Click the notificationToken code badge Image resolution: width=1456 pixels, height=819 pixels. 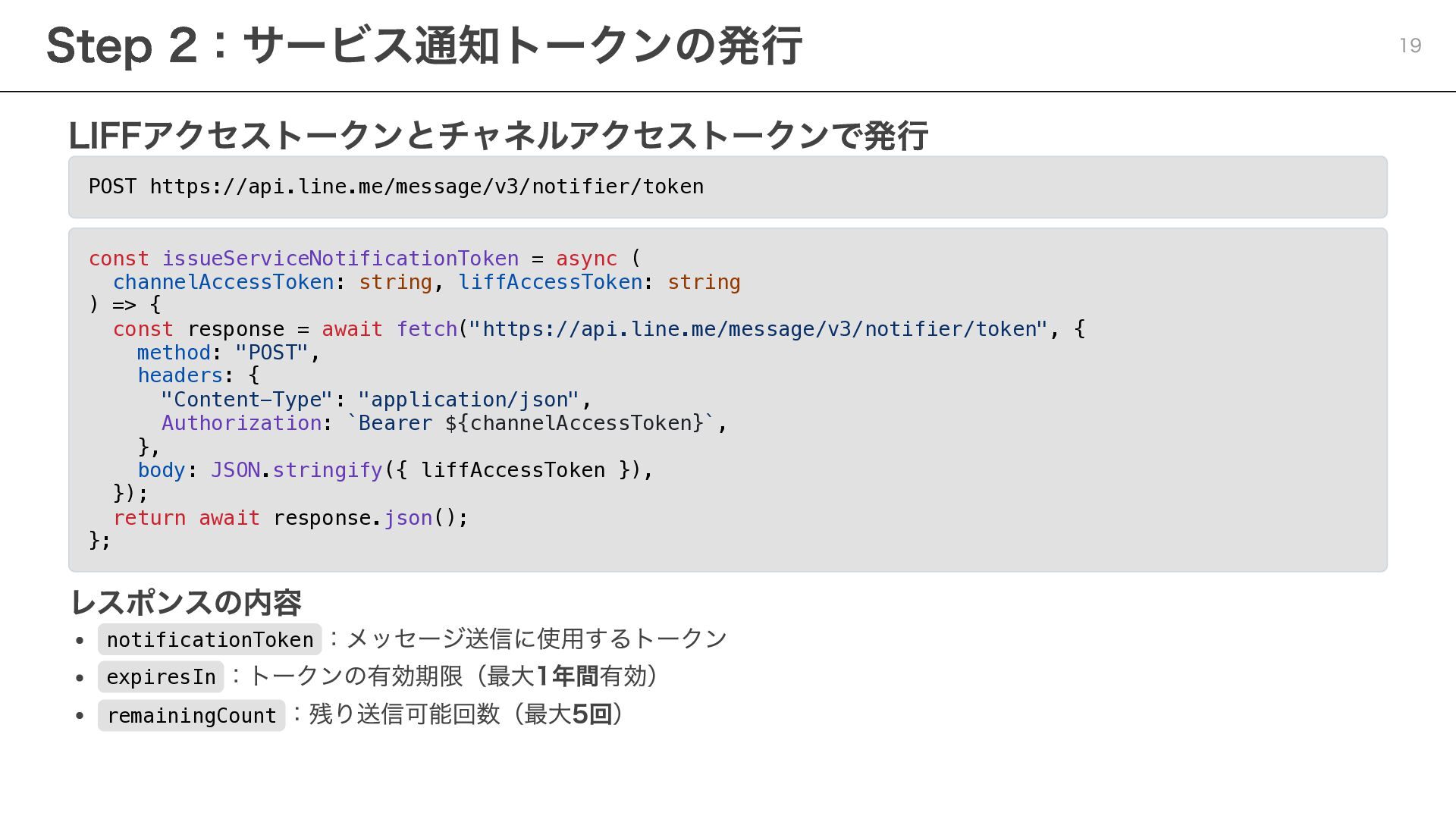[210, 639]
